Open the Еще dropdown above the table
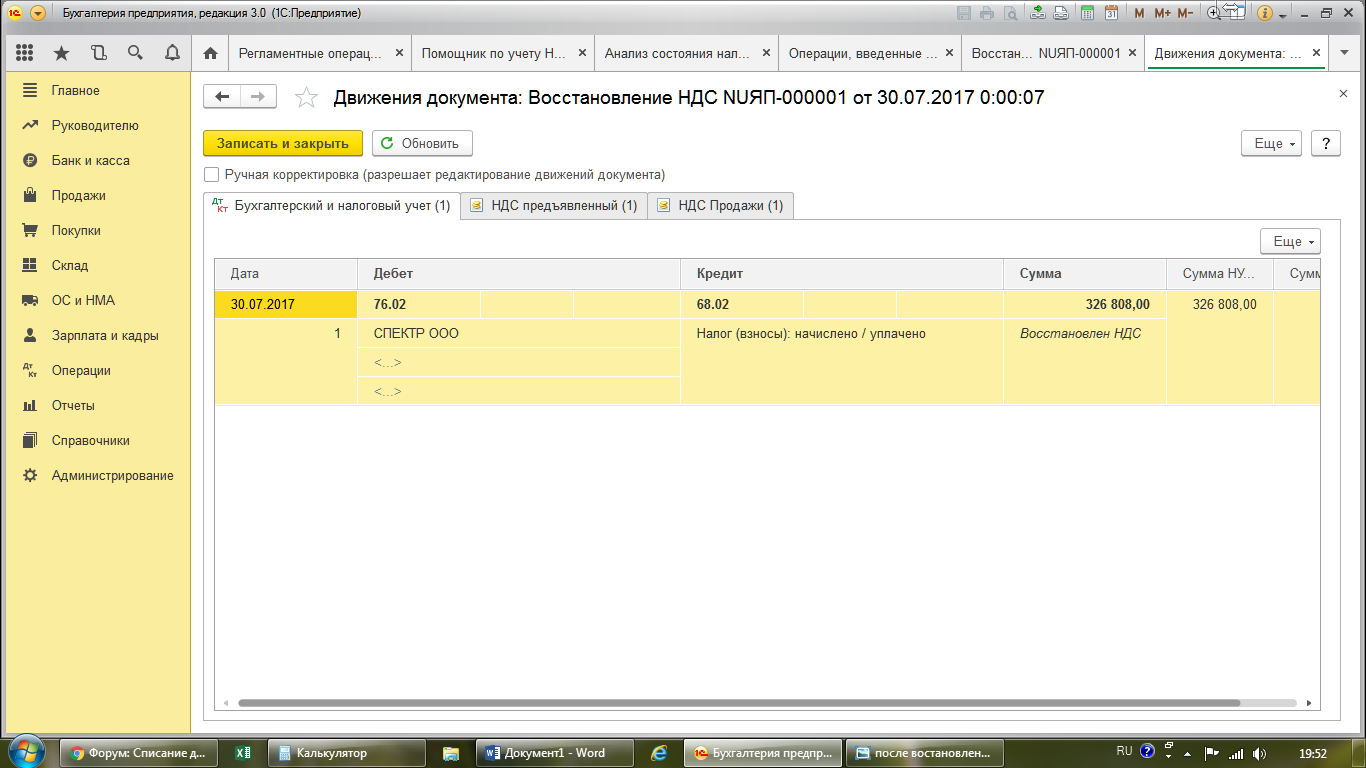 [1290, 241]
